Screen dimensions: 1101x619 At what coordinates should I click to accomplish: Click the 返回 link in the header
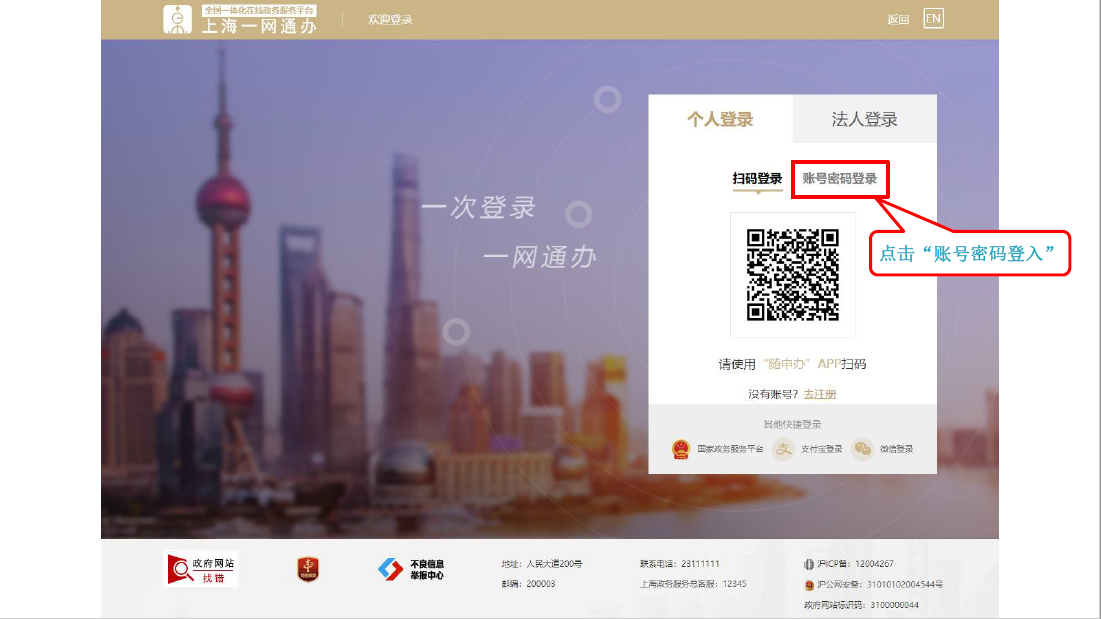[x=897, y=20]
